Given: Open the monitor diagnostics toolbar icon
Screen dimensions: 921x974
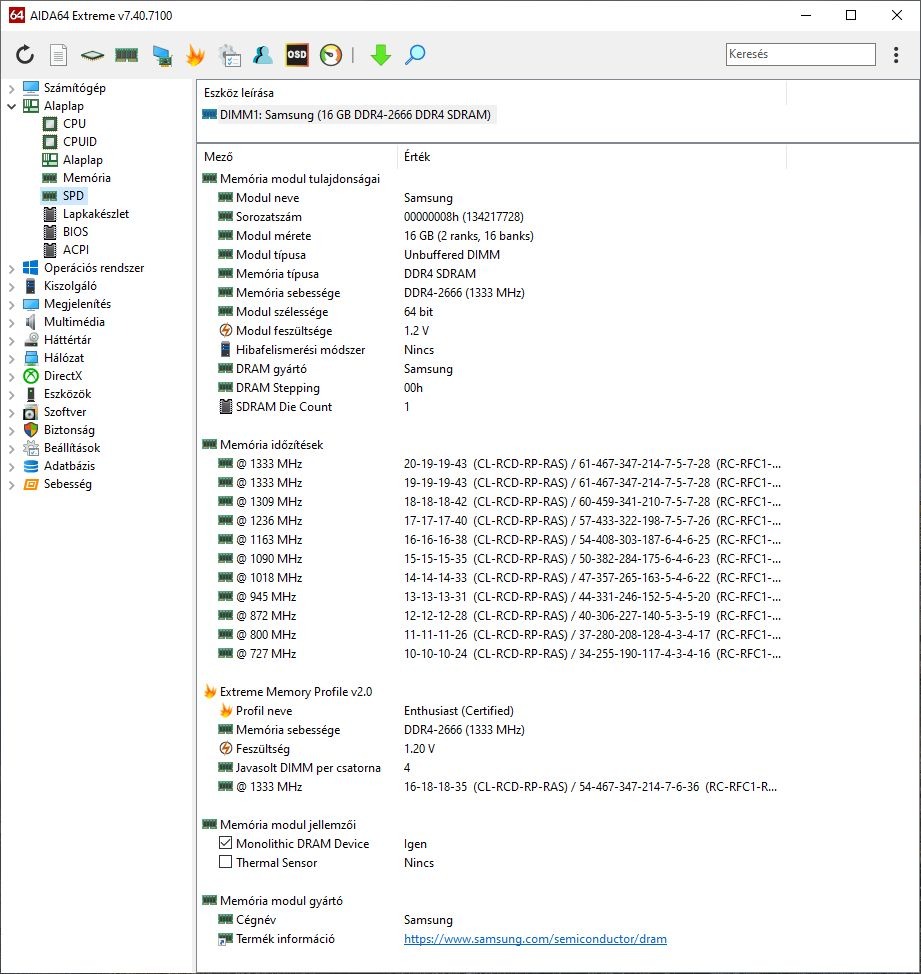Looking at the screenshot, I should (x=161, y=55).
